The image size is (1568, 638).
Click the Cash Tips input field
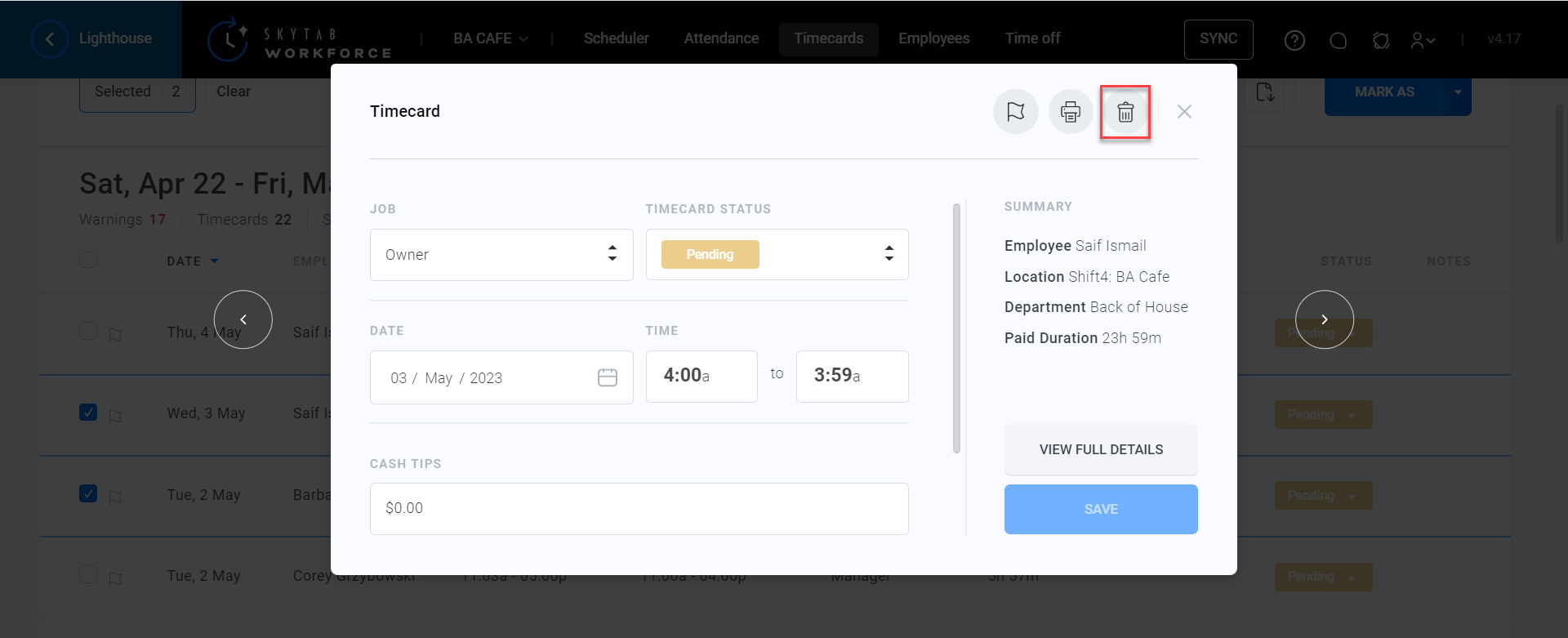(639, 508)
